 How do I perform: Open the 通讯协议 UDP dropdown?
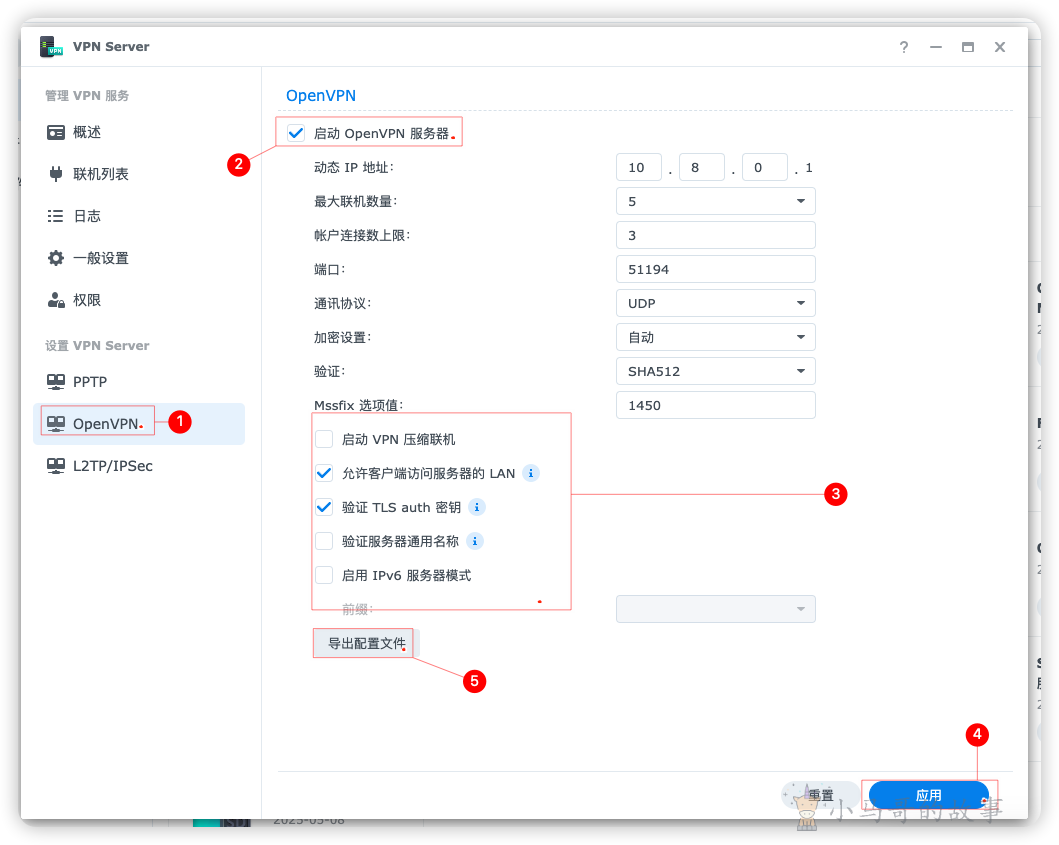[715, 303]
